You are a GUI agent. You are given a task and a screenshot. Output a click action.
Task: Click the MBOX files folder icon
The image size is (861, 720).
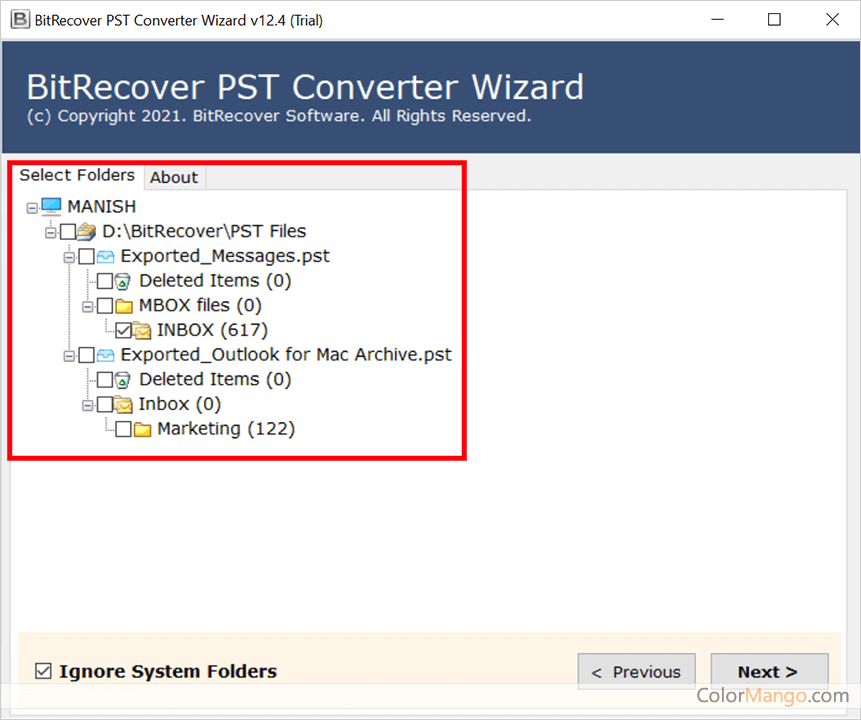click(x=124, y=306)
